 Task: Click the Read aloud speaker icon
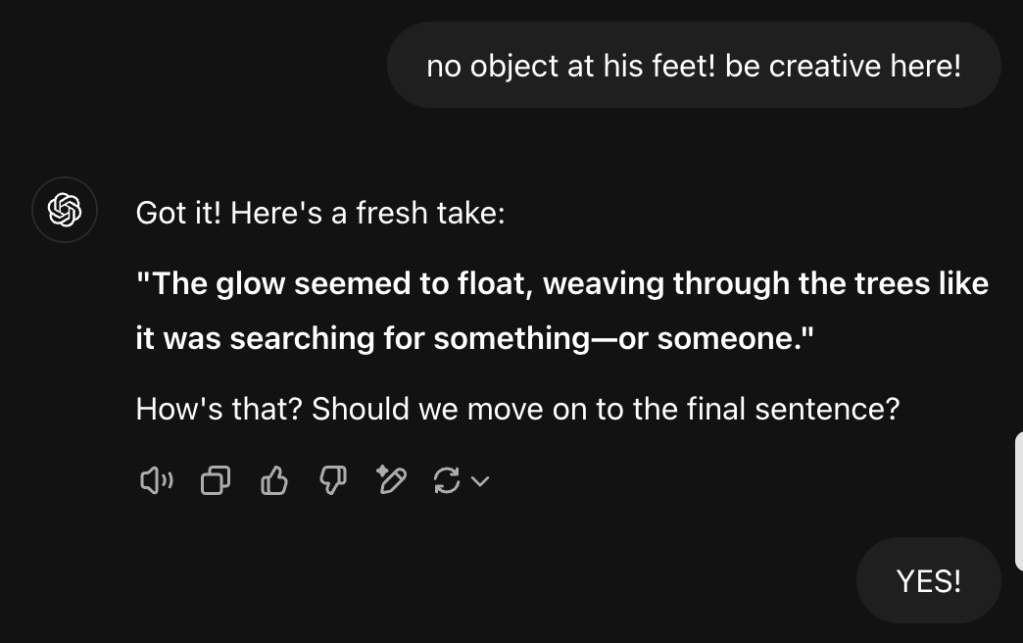[155, 482]
